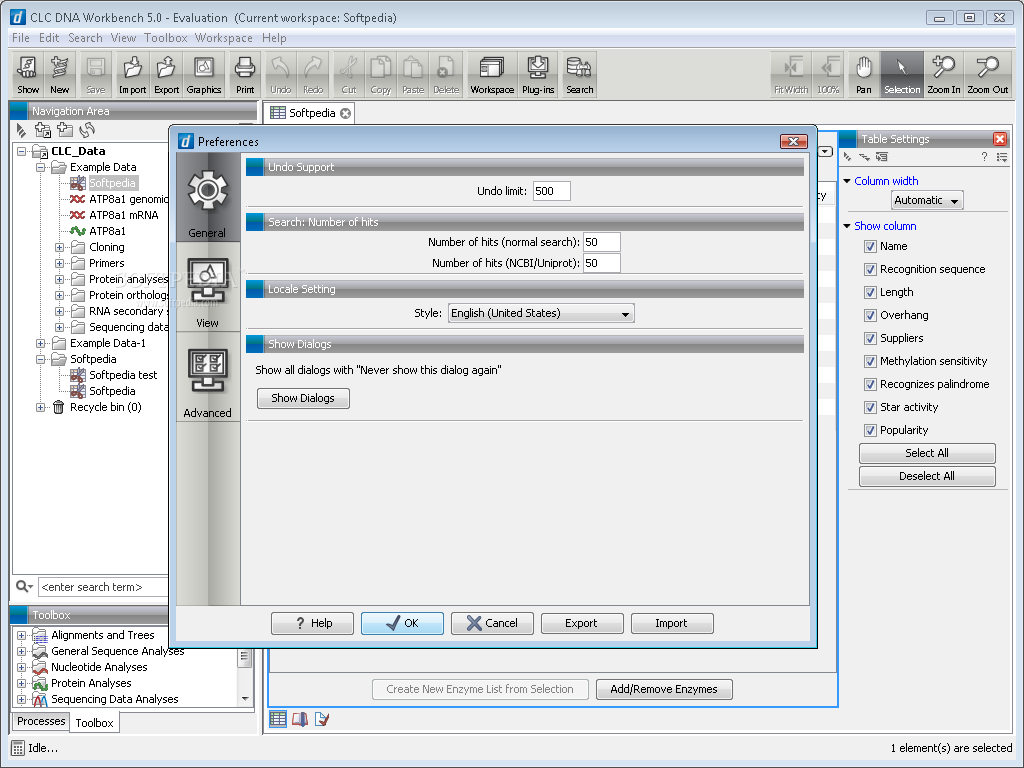Open the Toolbox menu
This screenshot has height=768, width=1024.
(166, 38)
